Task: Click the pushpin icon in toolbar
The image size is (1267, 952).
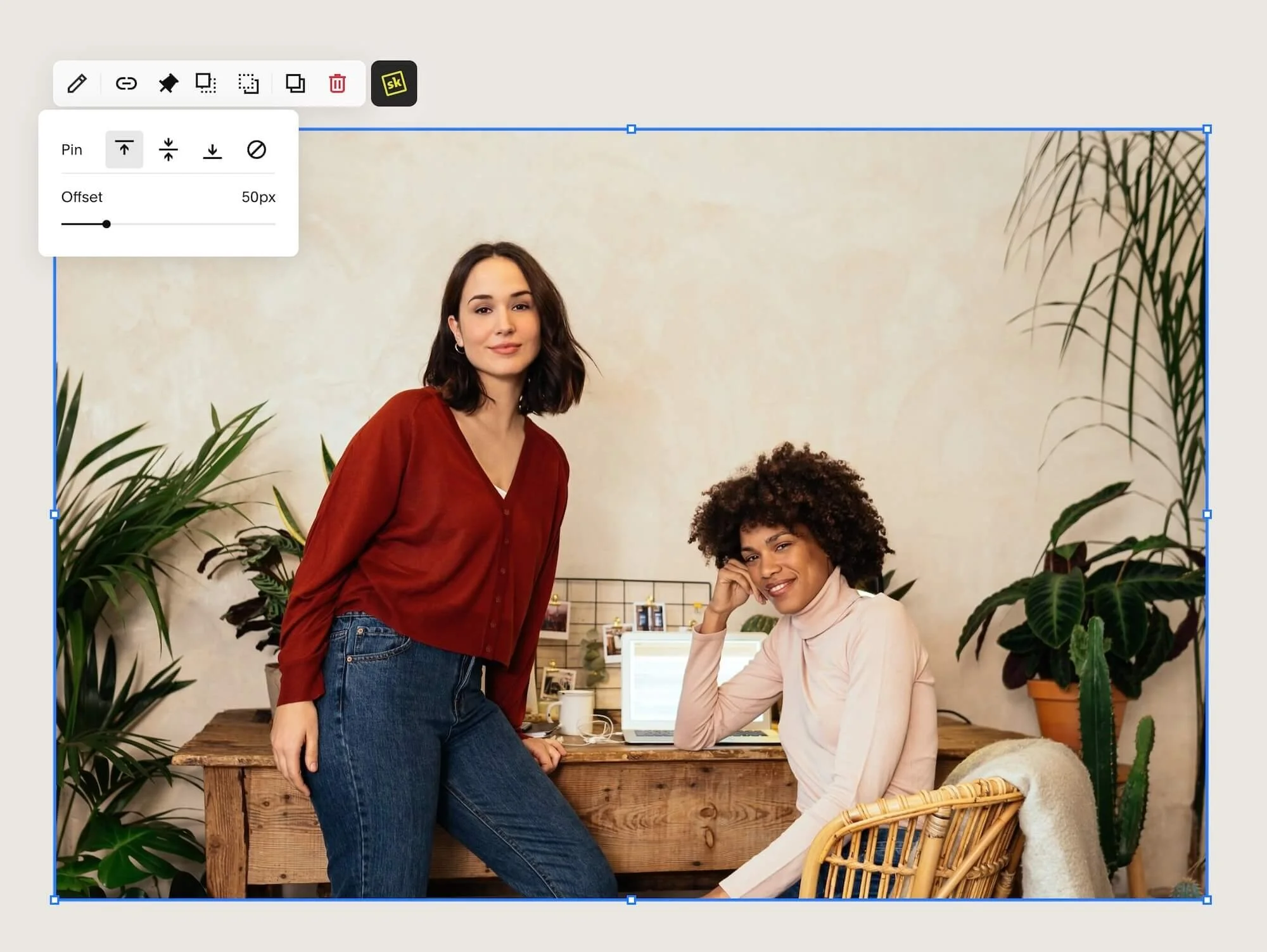Action: coord(168,84)
